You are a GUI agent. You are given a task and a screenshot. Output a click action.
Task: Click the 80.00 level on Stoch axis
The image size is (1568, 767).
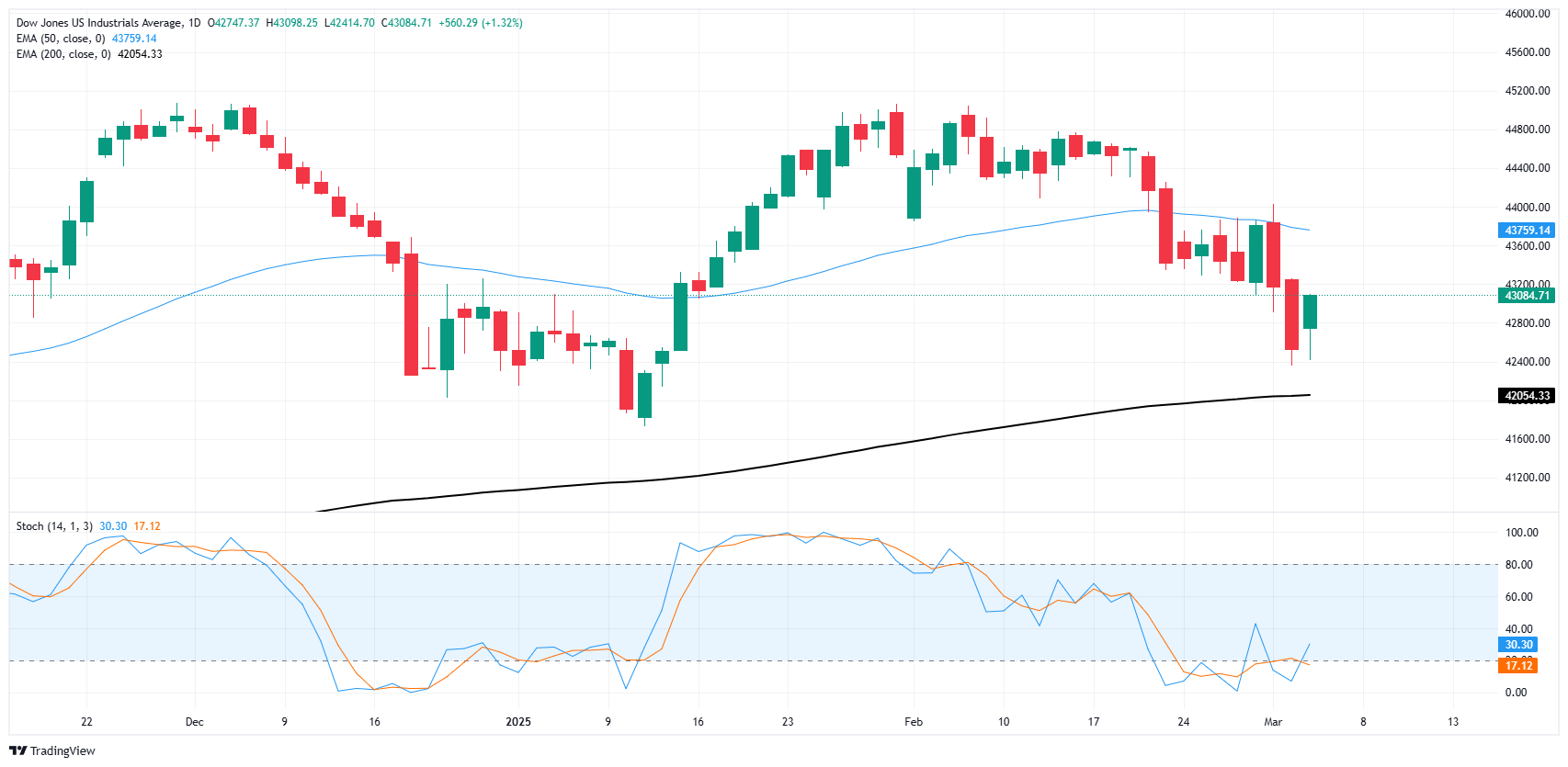point(1518,565)
